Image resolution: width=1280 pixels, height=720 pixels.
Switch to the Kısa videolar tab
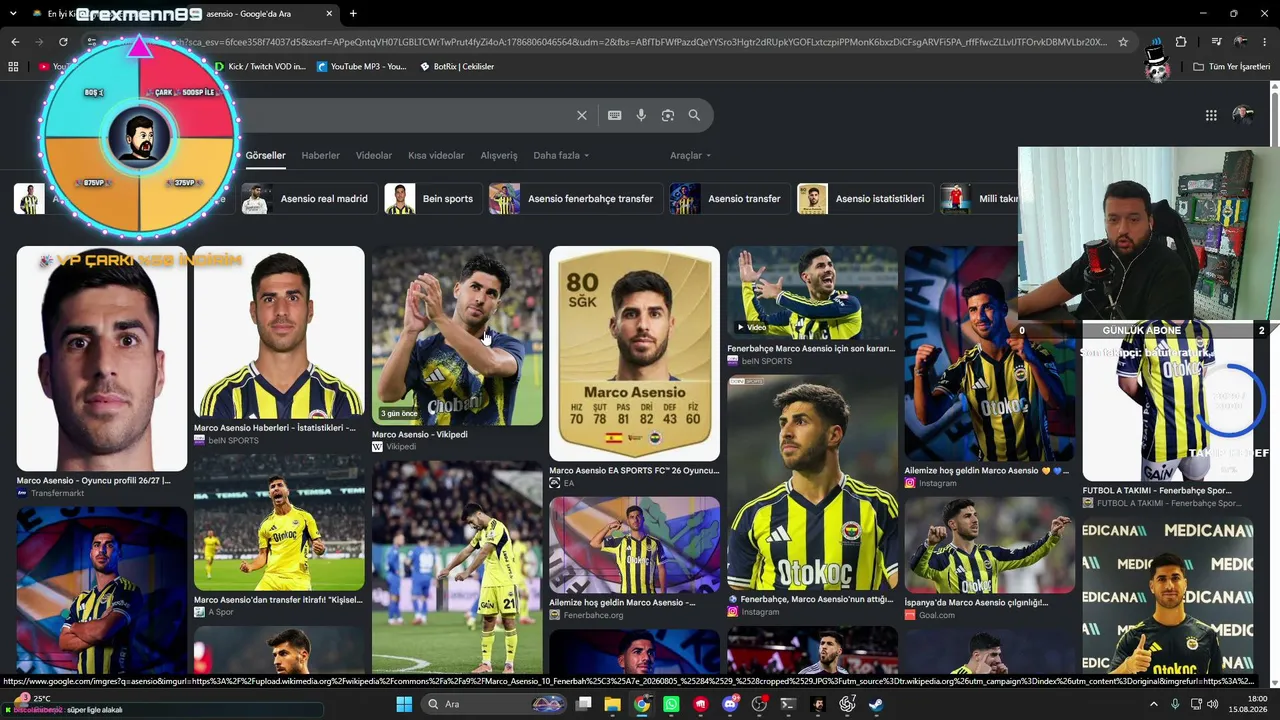(x=436, y=156)
